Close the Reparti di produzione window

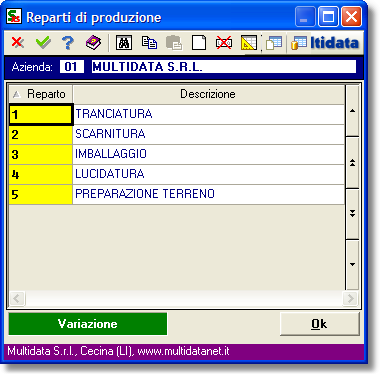[x=351, y=17]
